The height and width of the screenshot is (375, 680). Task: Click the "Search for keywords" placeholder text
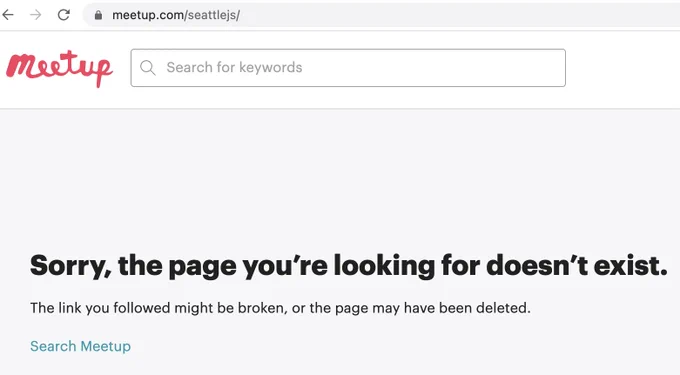point(234,68)
